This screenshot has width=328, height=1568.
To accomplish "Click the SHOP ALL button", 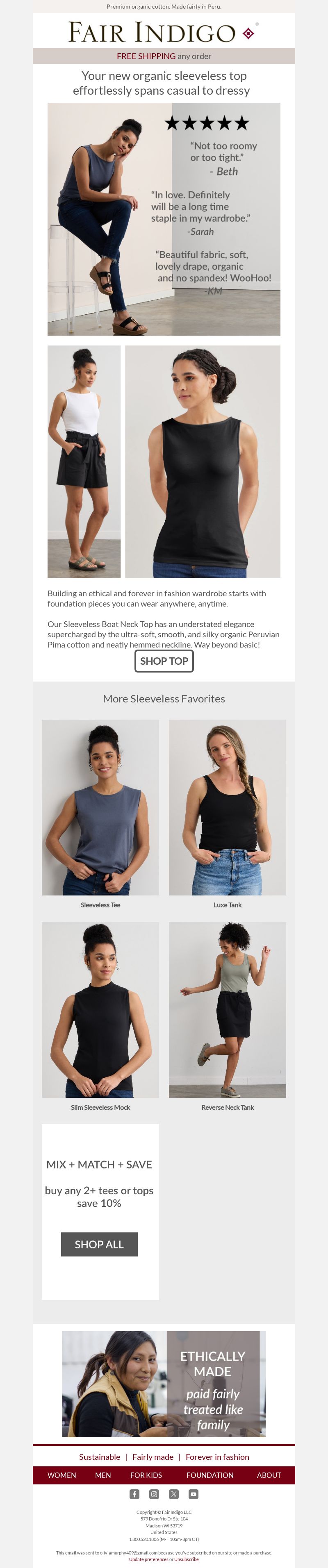I will pyautogui.click(x=99, y=1244).
